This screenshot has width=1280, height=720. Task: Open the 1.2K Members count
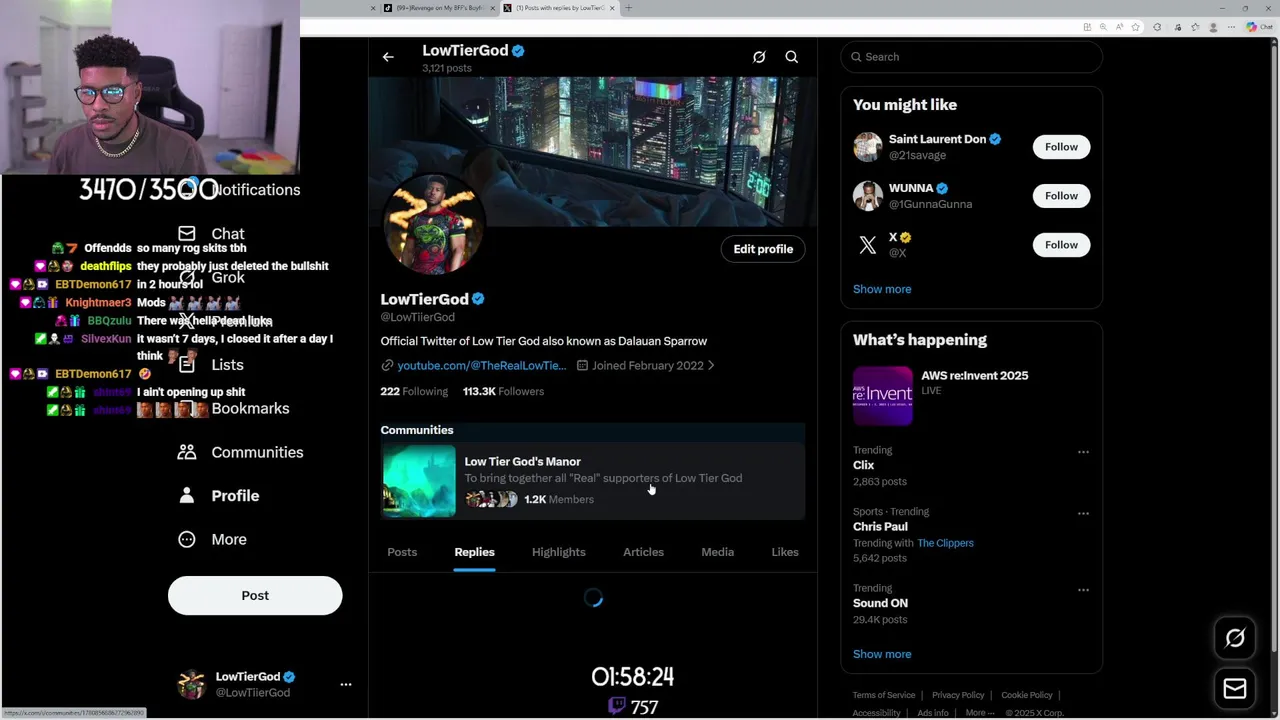[x=559, y=499]
